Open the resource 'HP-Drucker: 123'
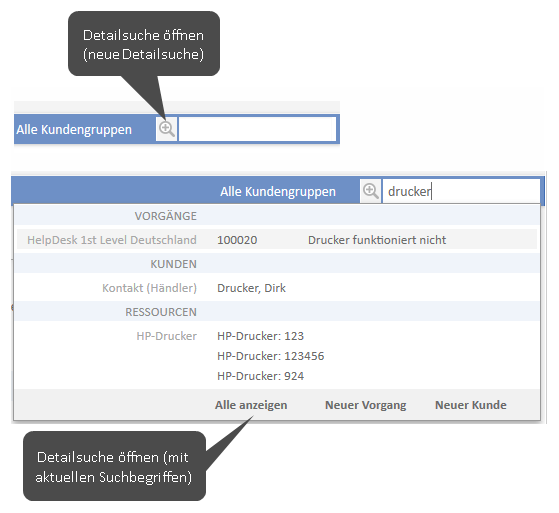 pyautogui.click(x=260, y=336)
